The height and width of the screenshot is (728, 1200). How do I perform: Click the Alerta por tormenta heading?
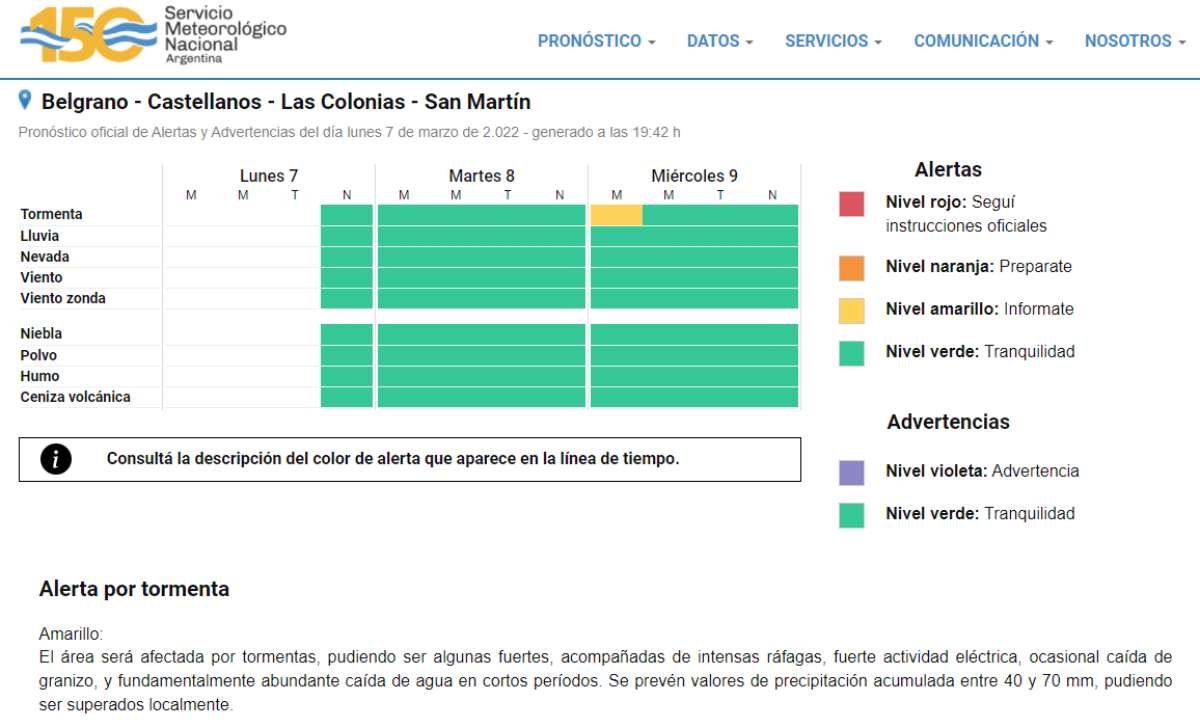134,589
